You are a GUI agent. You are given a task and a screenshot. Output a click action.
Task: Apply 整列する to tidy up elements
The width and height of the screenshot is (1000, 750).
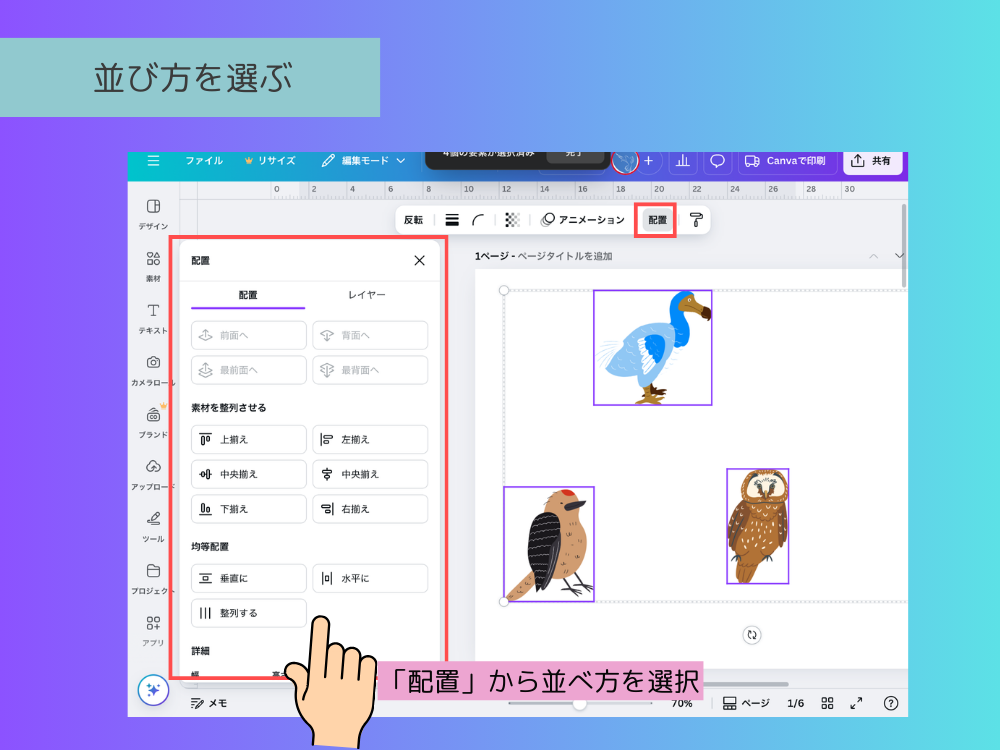click(248, 613)
